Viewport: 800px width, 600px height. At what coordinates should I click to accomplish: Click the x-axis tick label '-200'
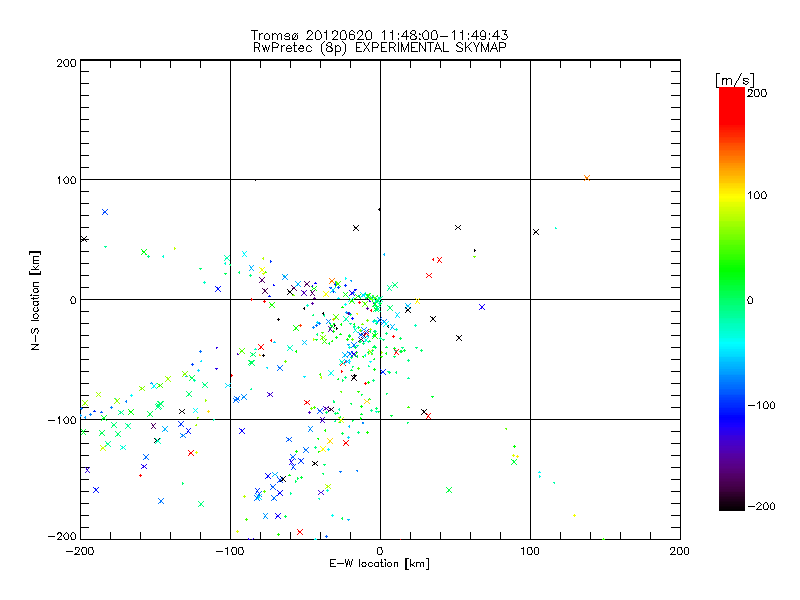pos(80,551)
